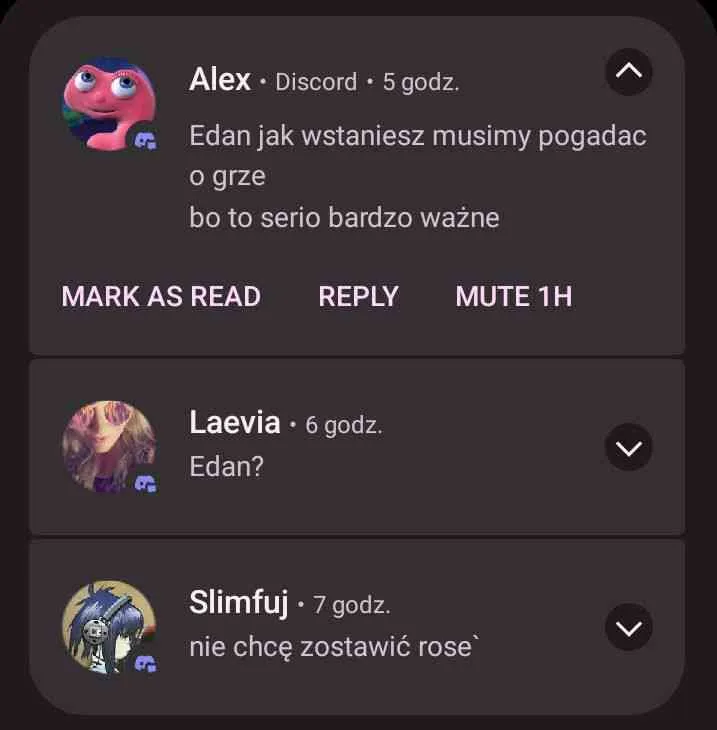Open the message 'Edan jak wstaniesz musimy pogadac'
This screenshot has height=730, width=717.
[x=418, y=136]
